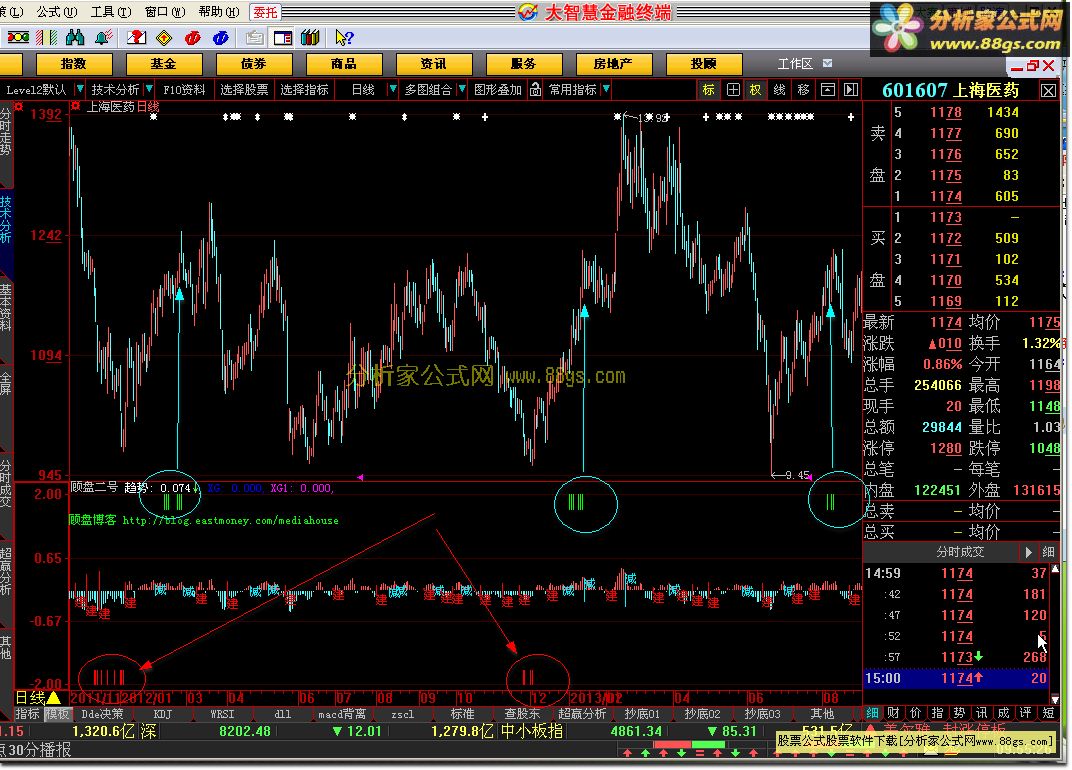Toggle the 细 bottom-right panel tab
The width and height of the screenshot is (1072, 770).
[x=872, y=713]
